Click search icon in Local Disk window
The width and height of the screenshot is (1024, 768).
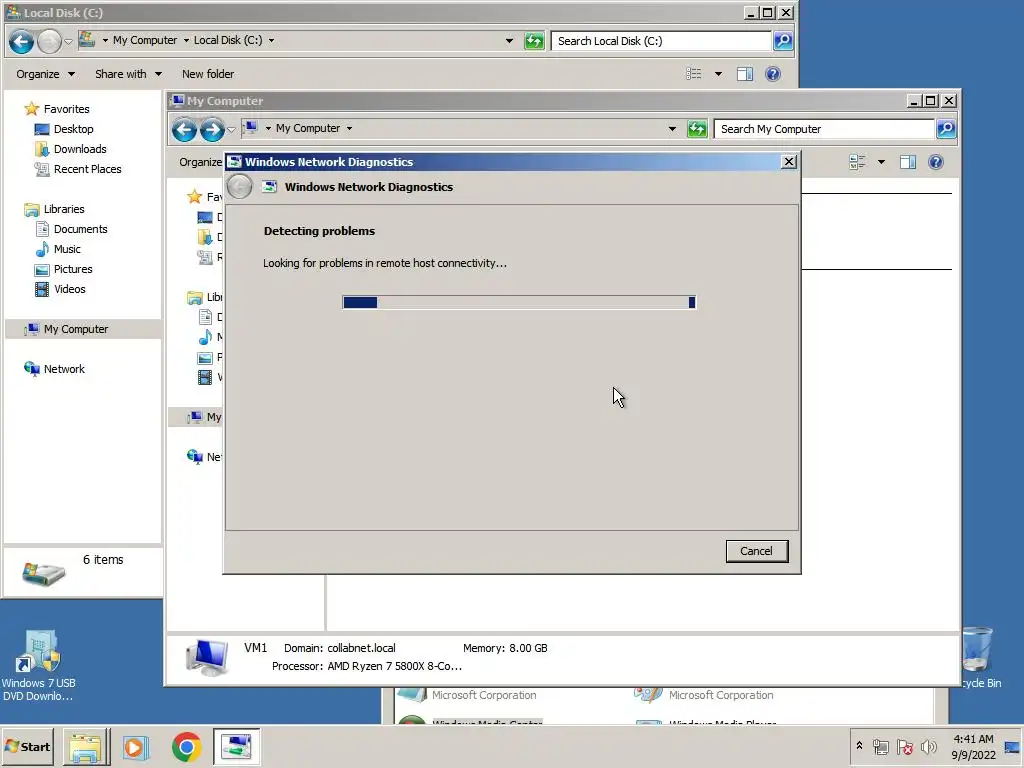[782, 40]
